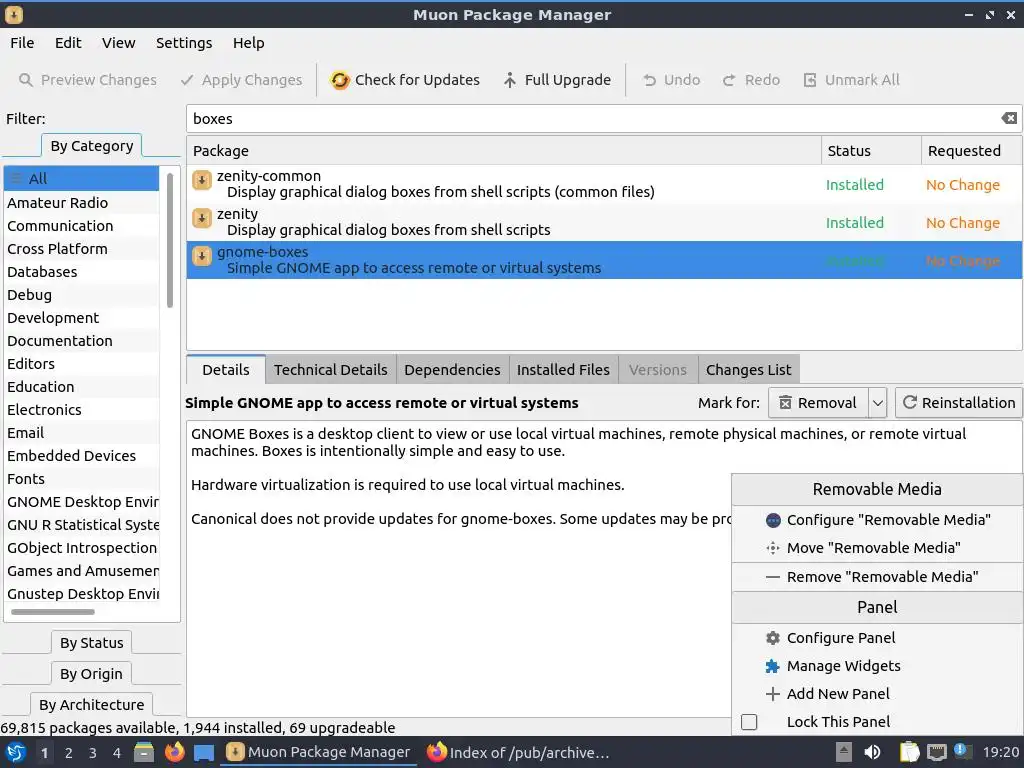Switch filter to By Origin
The height and width of the screenshot is (768, 1024).
tap(91, 673)
